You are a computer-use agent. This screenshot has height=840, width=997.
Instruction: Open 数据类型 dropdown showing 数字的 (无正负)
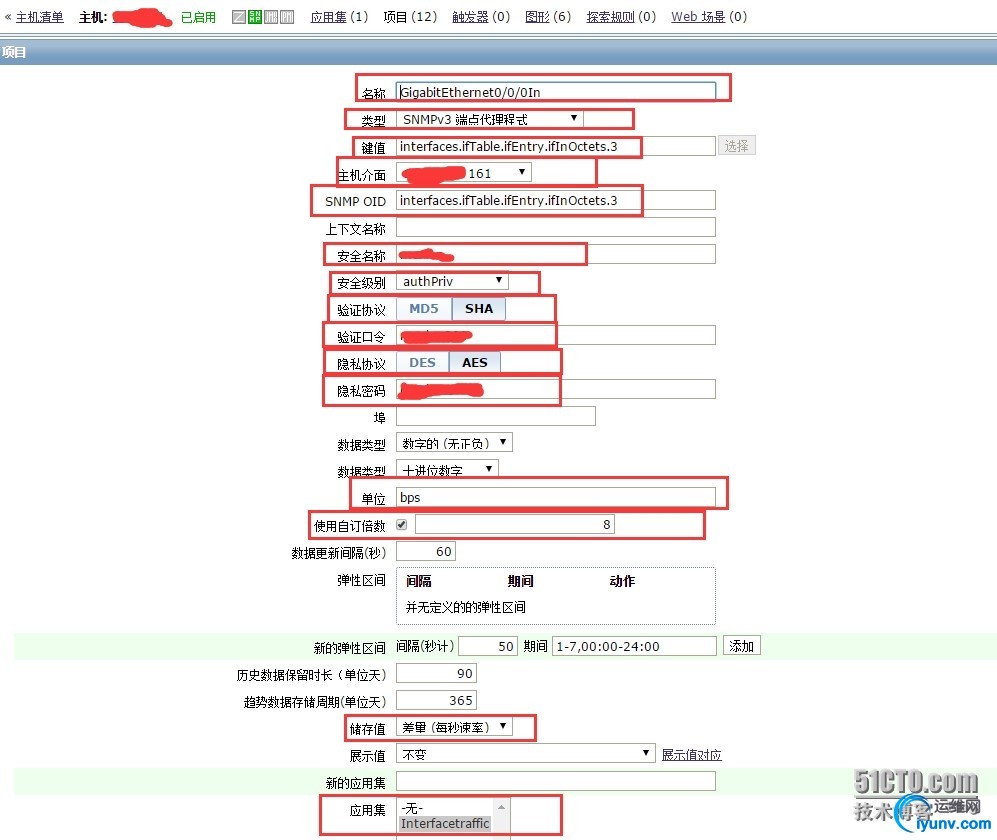[x=454, y=443]
